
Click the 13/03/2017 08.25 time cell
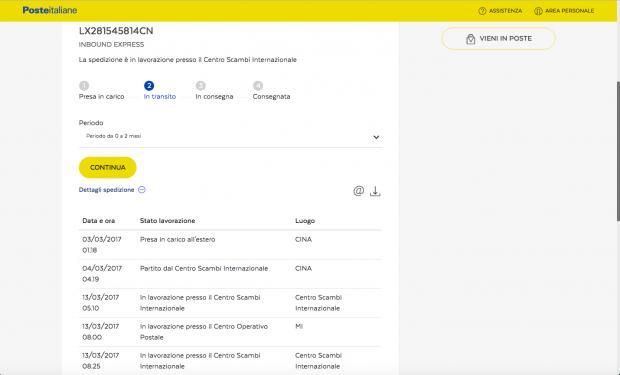coord(100,361)
